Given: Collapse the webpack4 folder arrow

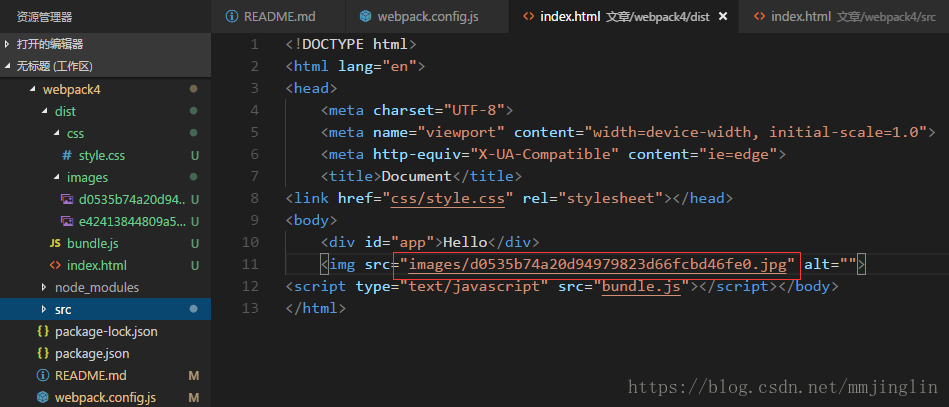Looking at the screenshot, I should pos(33,90).
